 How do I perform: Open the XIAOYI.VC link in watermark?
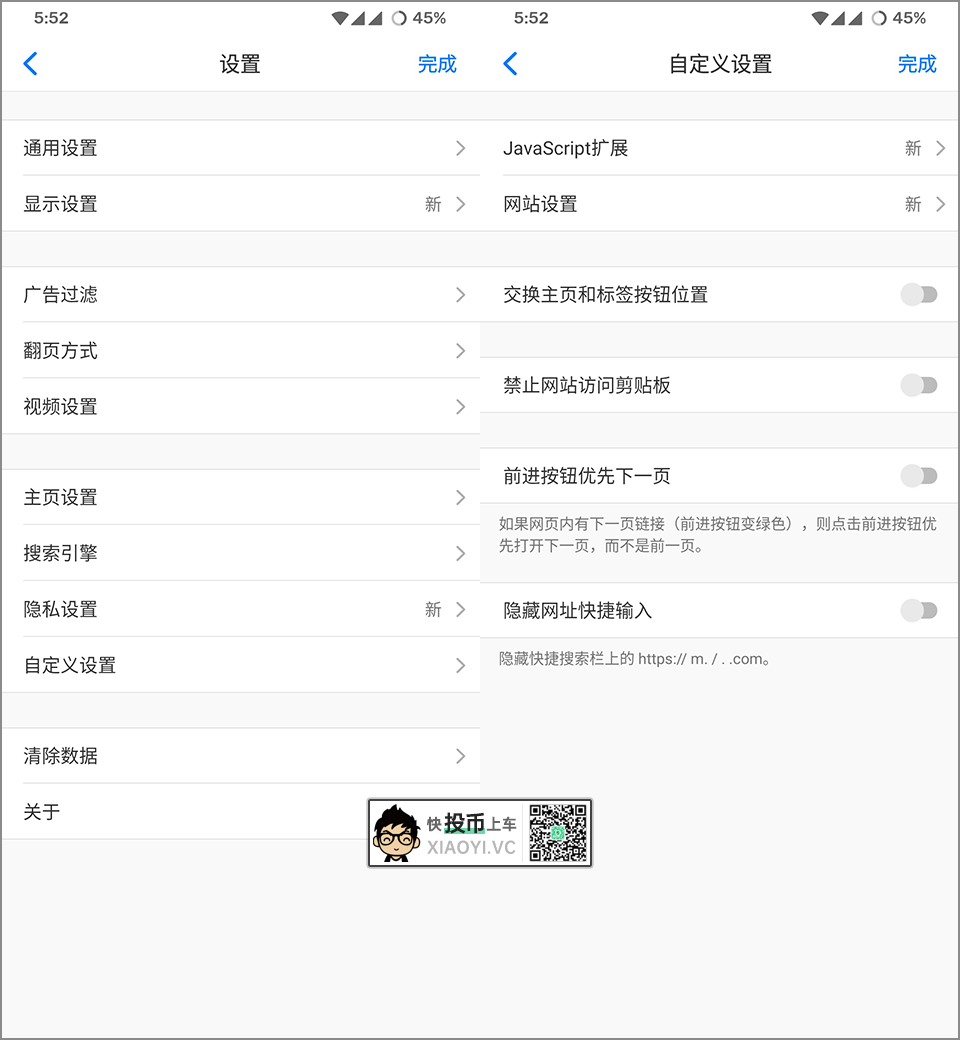point(472,846)
